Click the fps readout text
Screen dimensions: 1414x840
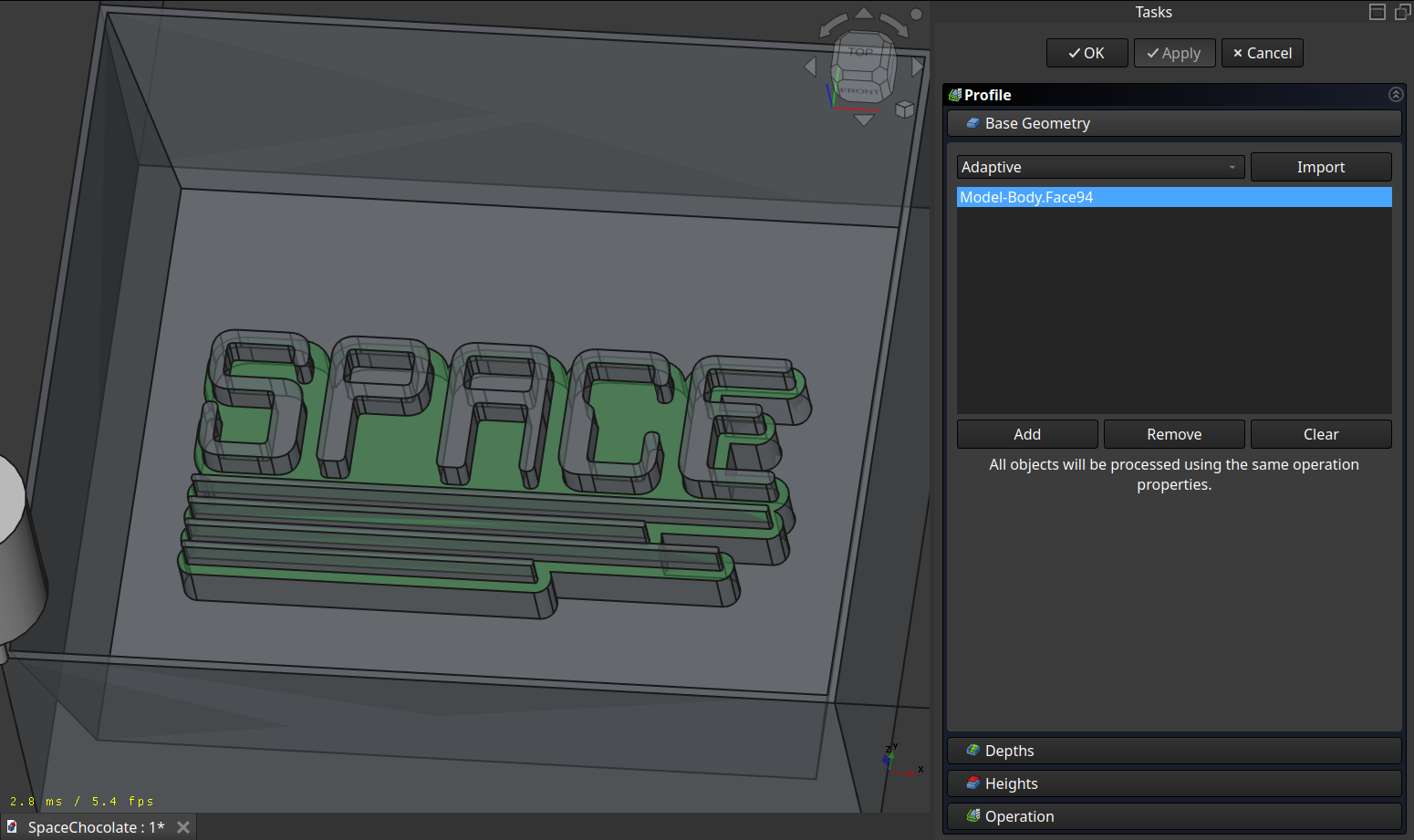[82, 801]
